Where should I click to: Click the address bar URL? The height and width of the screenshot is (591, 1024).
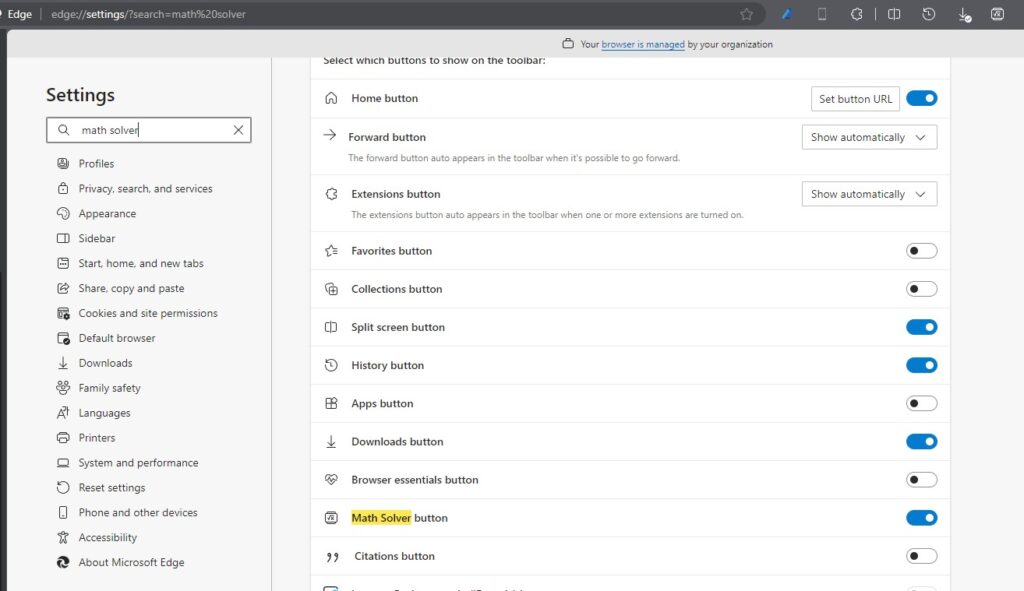(x=148, y=14)
